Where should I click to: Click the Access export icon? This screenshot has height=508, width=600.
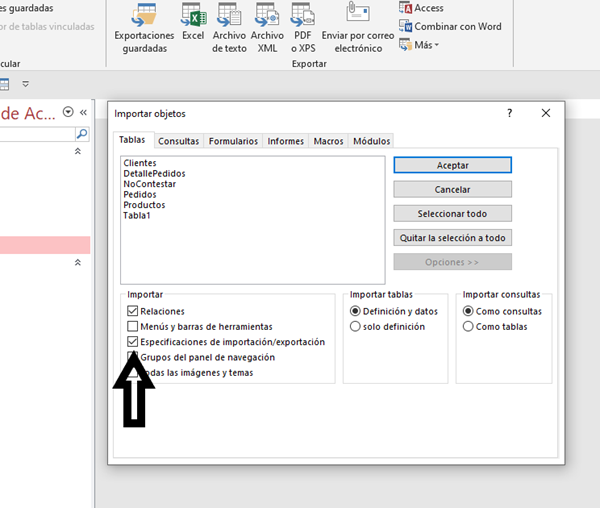pos(407,8)
